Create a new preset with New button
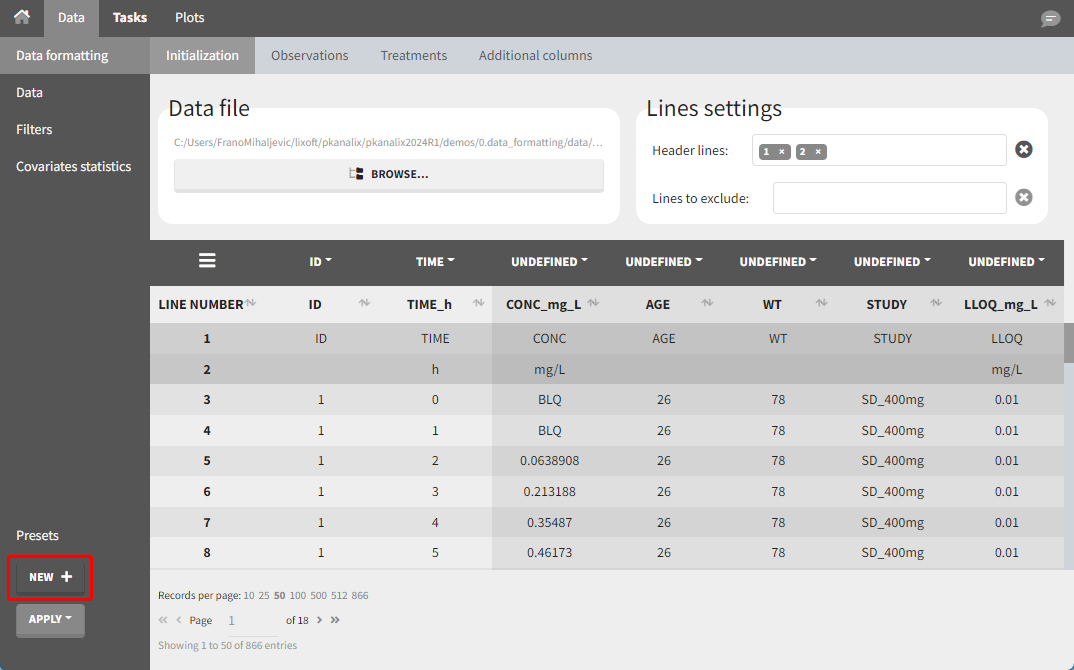This screenshot has width=1074, height=670. (50, 577)
